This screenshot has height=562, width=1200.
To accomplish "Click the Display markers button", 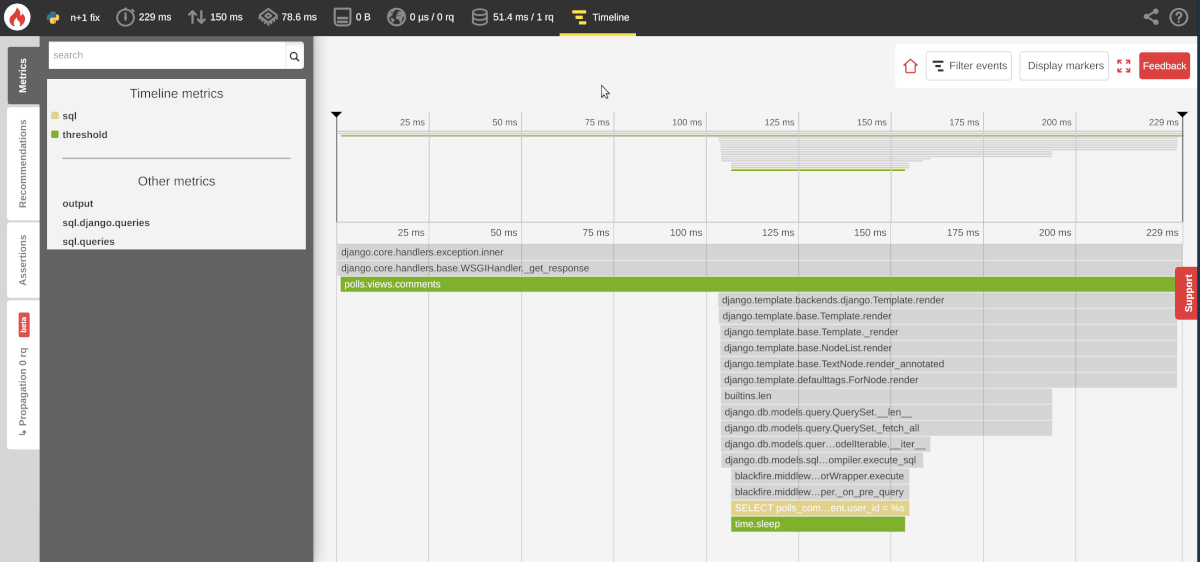I will [1064, 66].
